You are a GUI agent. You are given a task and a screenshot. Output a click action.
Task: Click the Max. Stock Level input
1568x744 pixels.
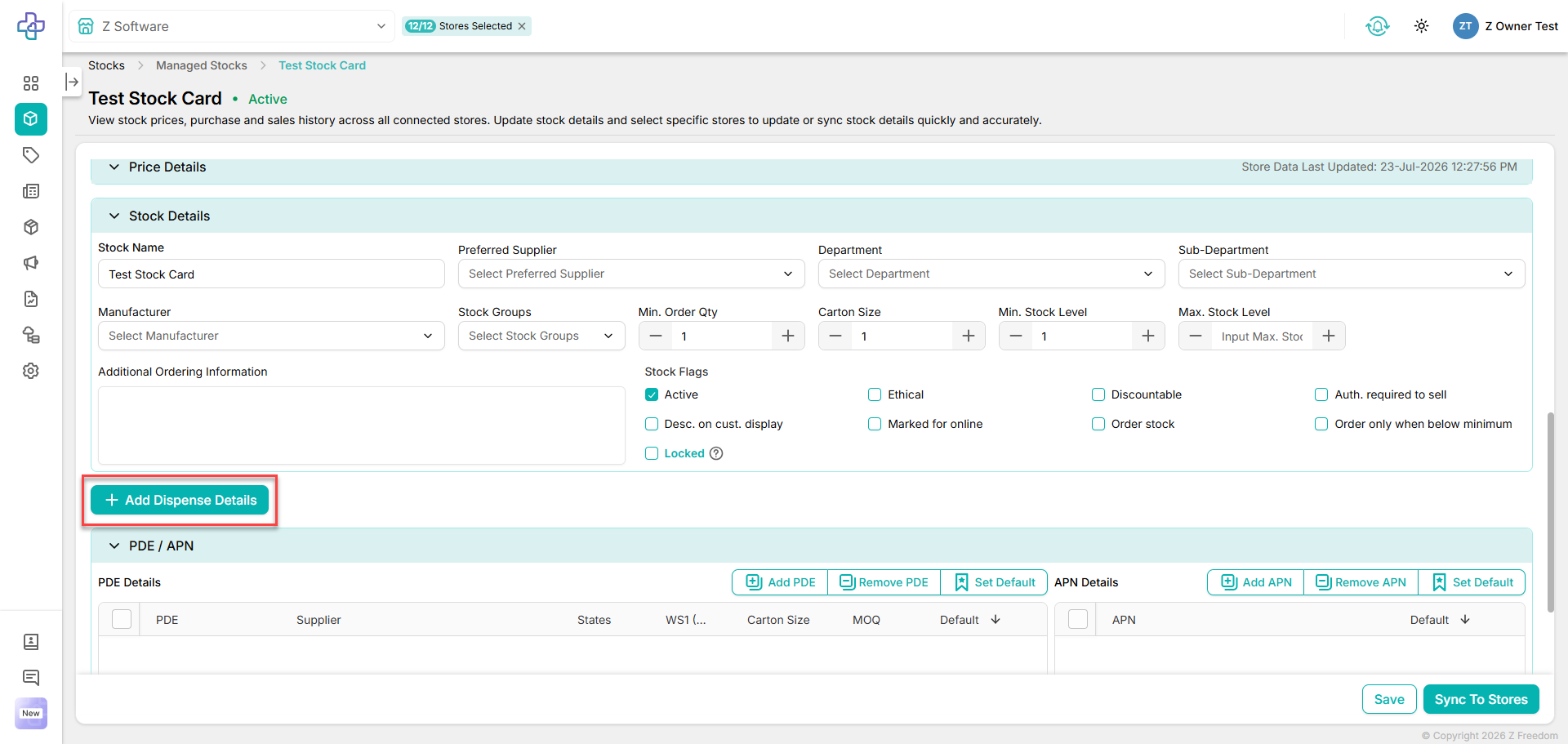pos(1262,336)
